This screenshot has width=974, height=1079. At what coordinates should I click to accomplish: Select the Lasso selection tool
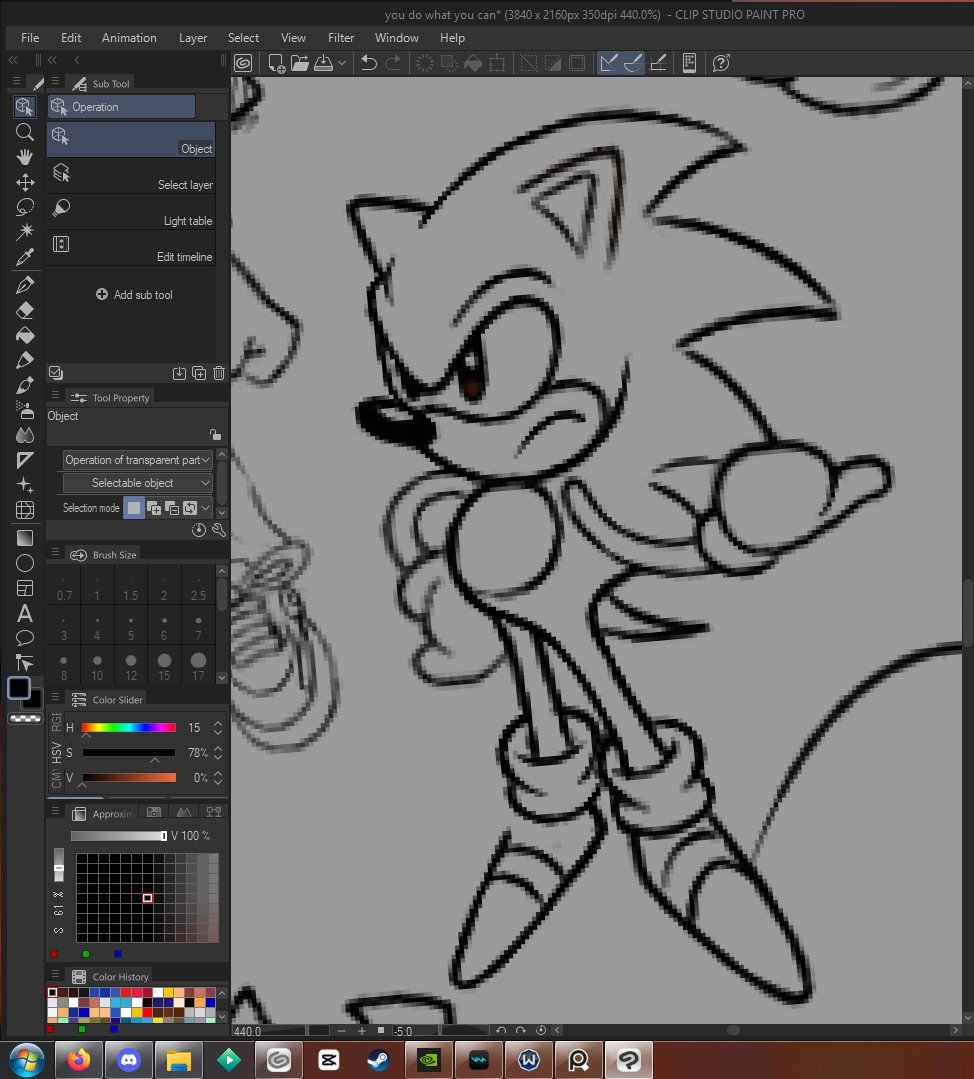point(25,207)
